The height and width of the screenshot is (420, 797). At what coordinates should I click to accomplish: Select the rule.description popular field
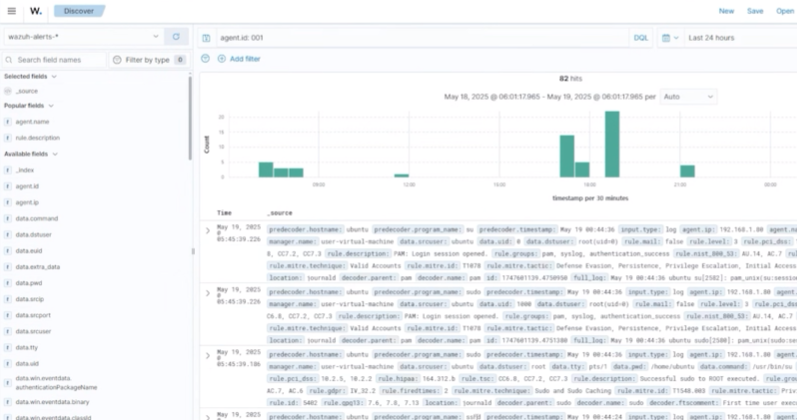(38, 138)
